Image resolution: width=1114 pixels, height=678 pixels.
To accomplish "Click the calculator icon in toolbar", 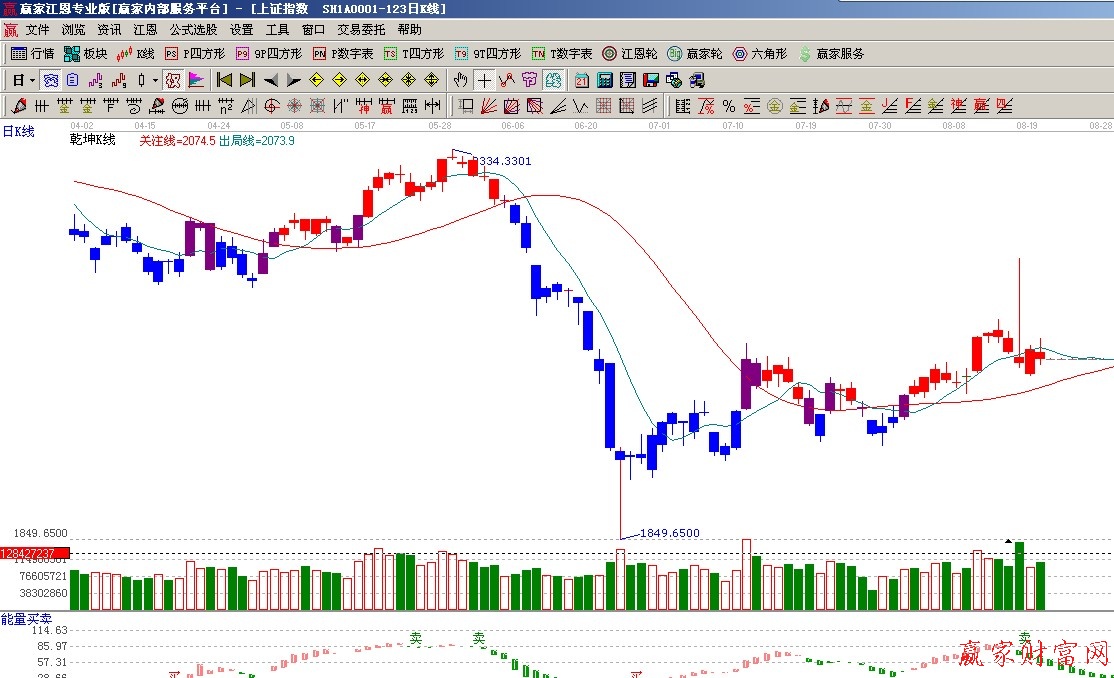I will tap(605, 80).
